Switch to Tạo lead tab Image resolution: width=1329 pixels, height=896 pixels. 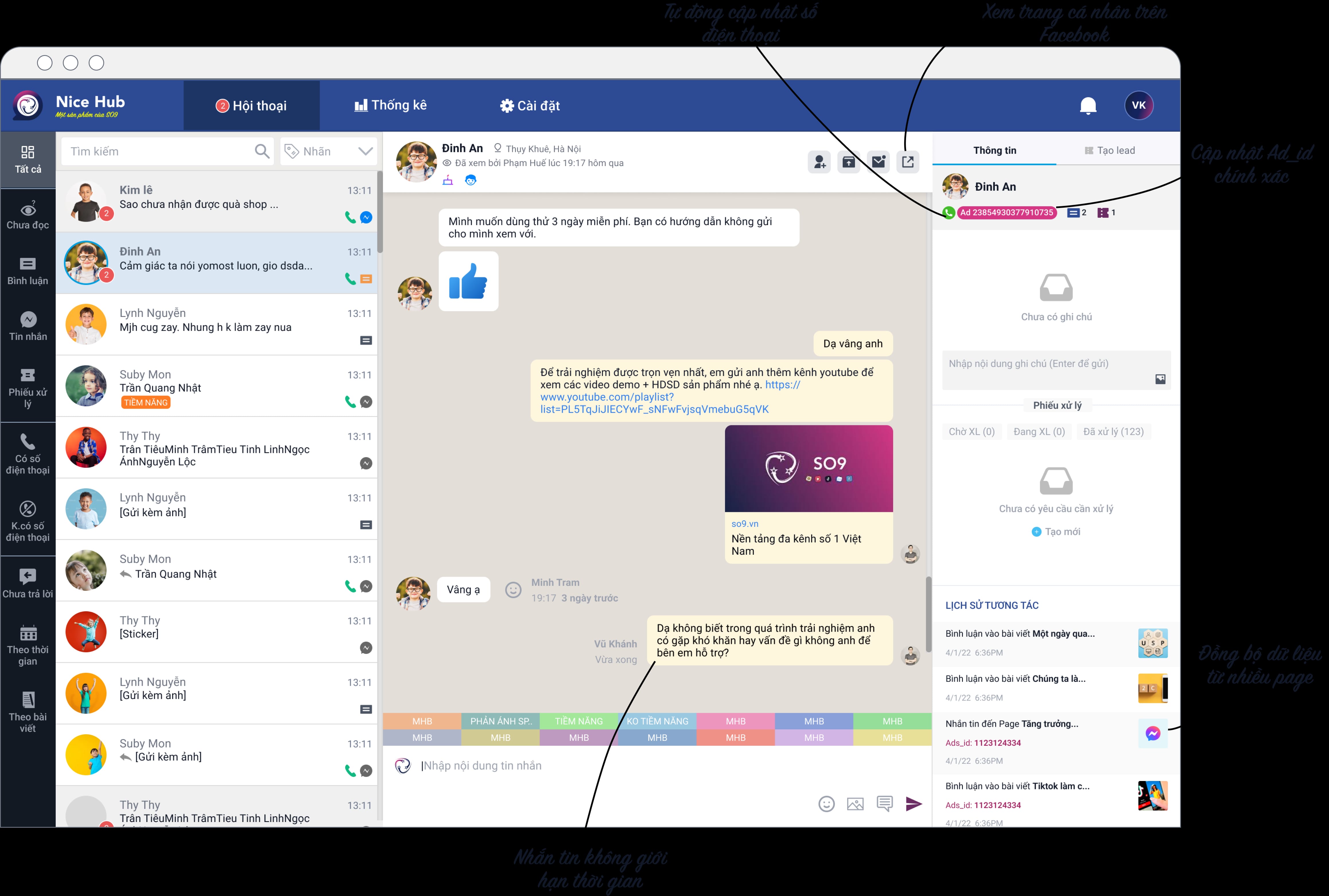click(x=1110, y=150)
